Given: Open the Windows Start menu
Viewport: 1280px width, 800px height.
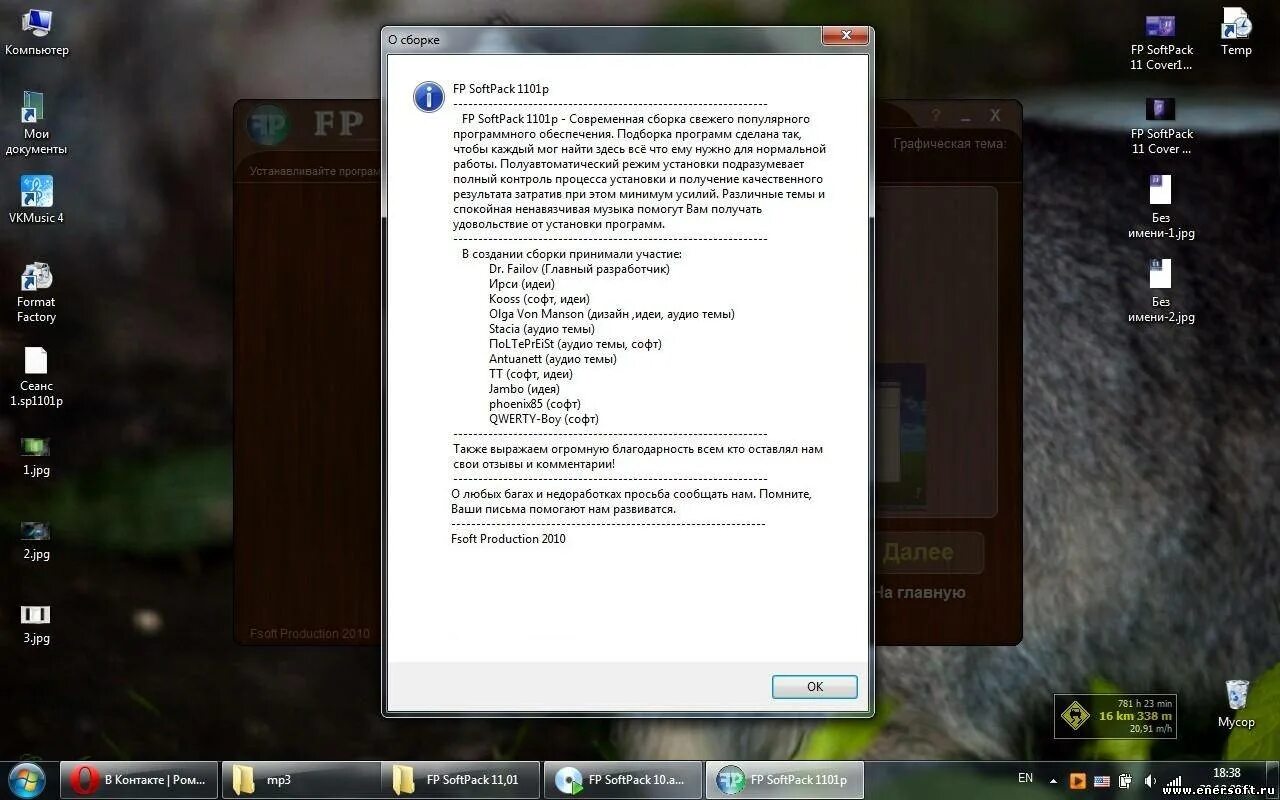Looking at the screenshot, I should (x=27, y=780).
